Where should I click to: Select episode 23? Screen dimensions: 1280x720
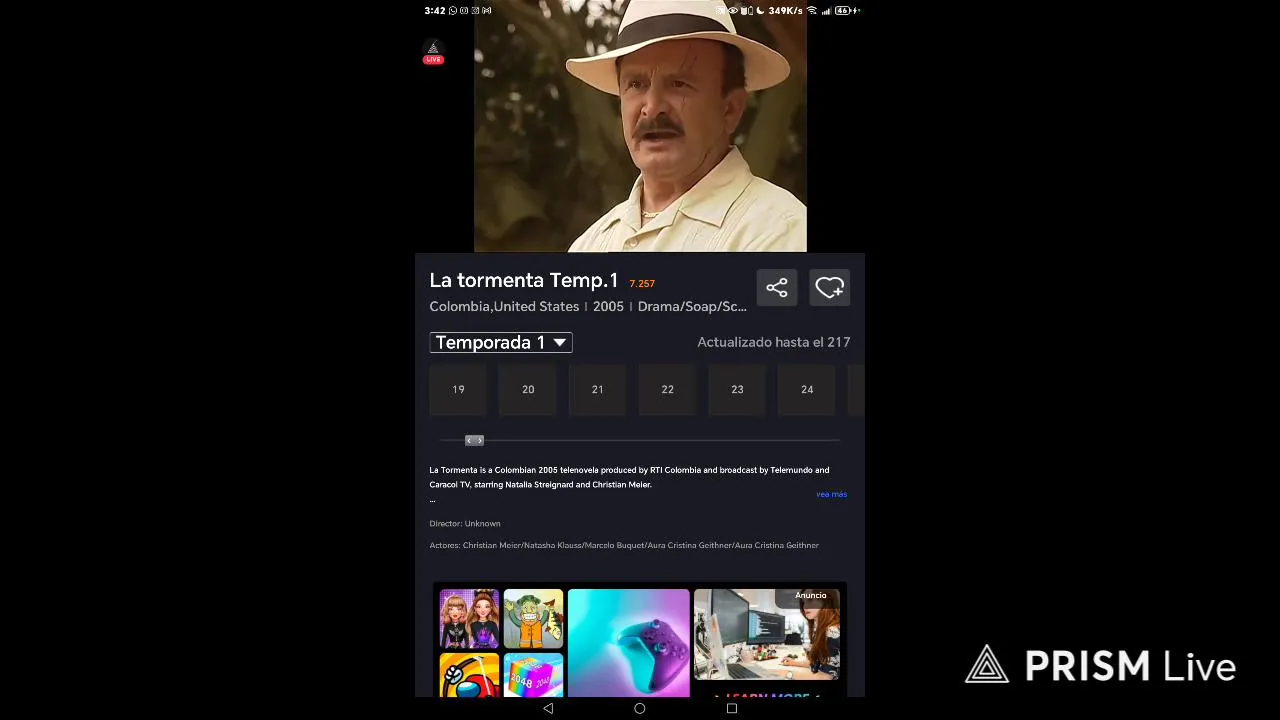tap(737, 389)
